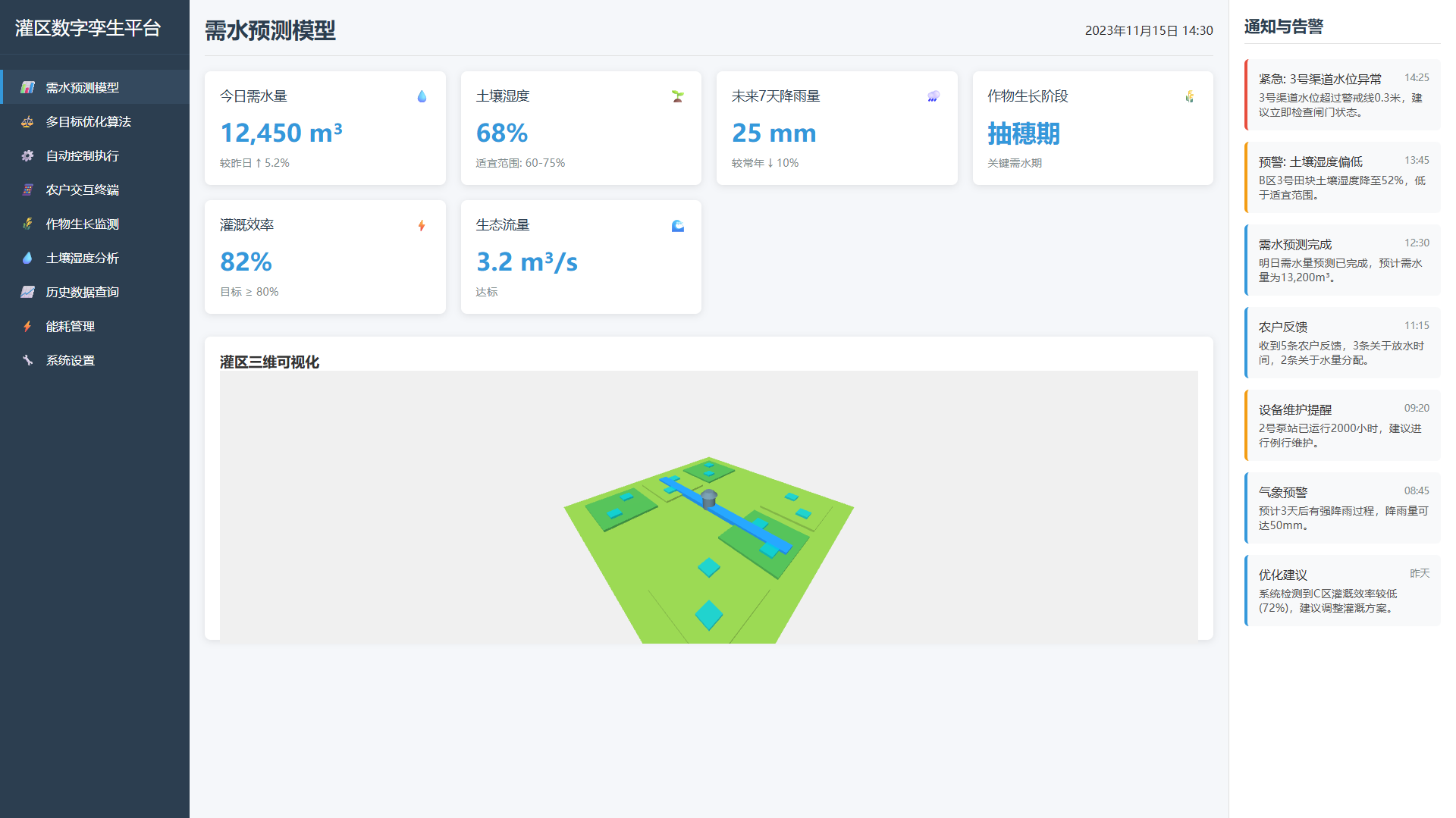Go to 作物生长监测 page
1456x818 pixels.
click(82, 224)
